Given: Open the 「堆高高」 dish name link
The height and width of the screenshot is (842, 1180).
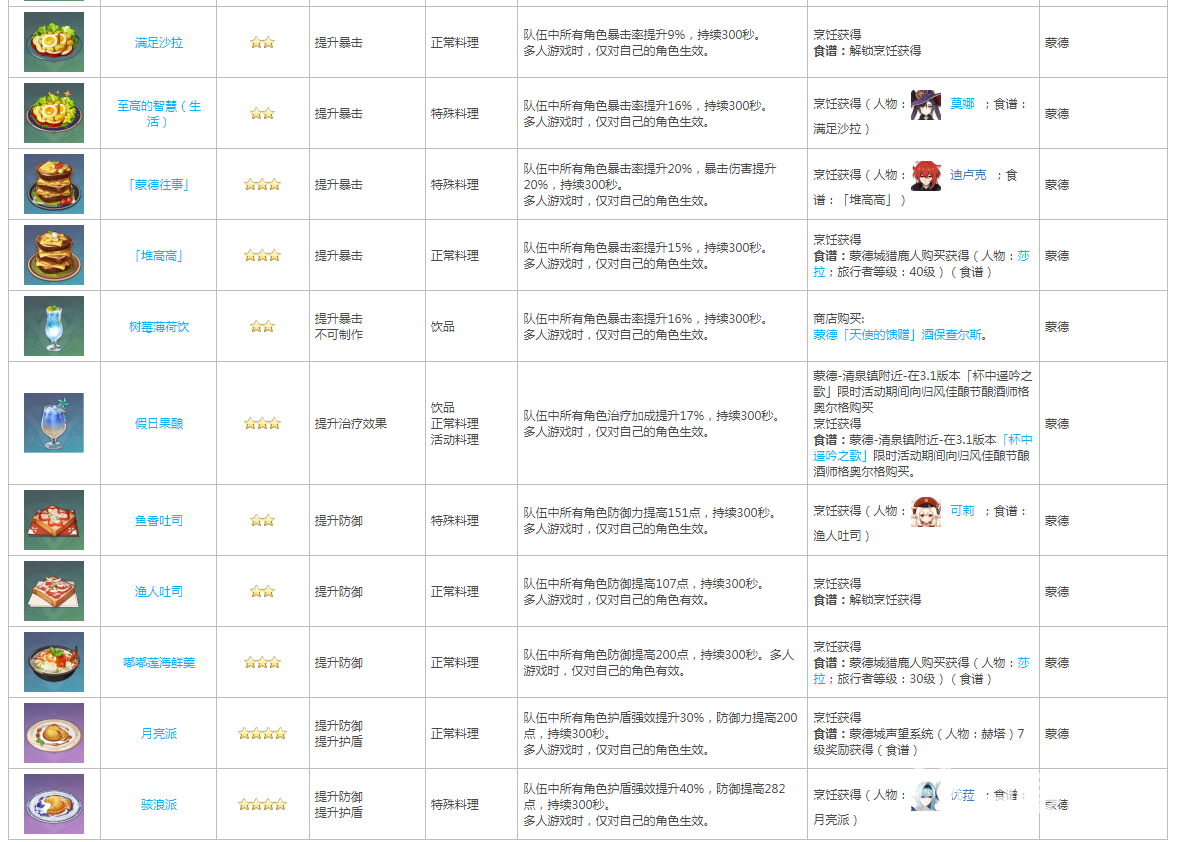Looking at the screenshot, I should click(159, 256).
